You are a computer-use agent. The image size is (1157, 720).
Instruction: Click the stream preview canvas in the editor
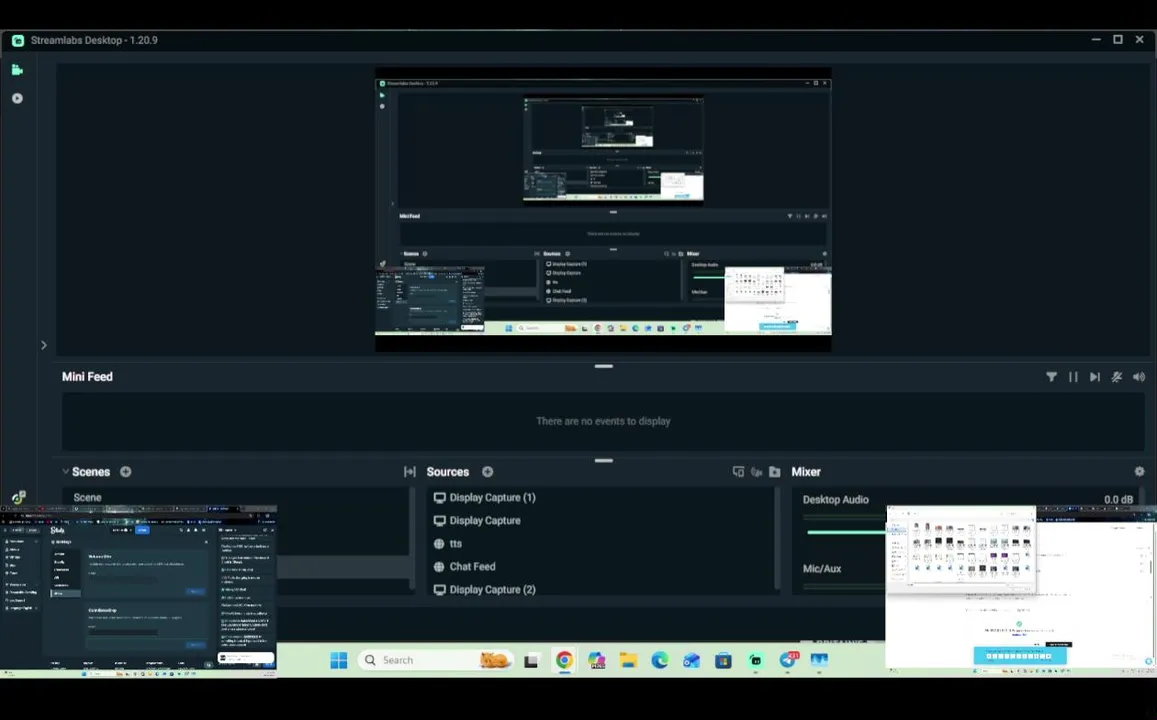pos(603,210)
